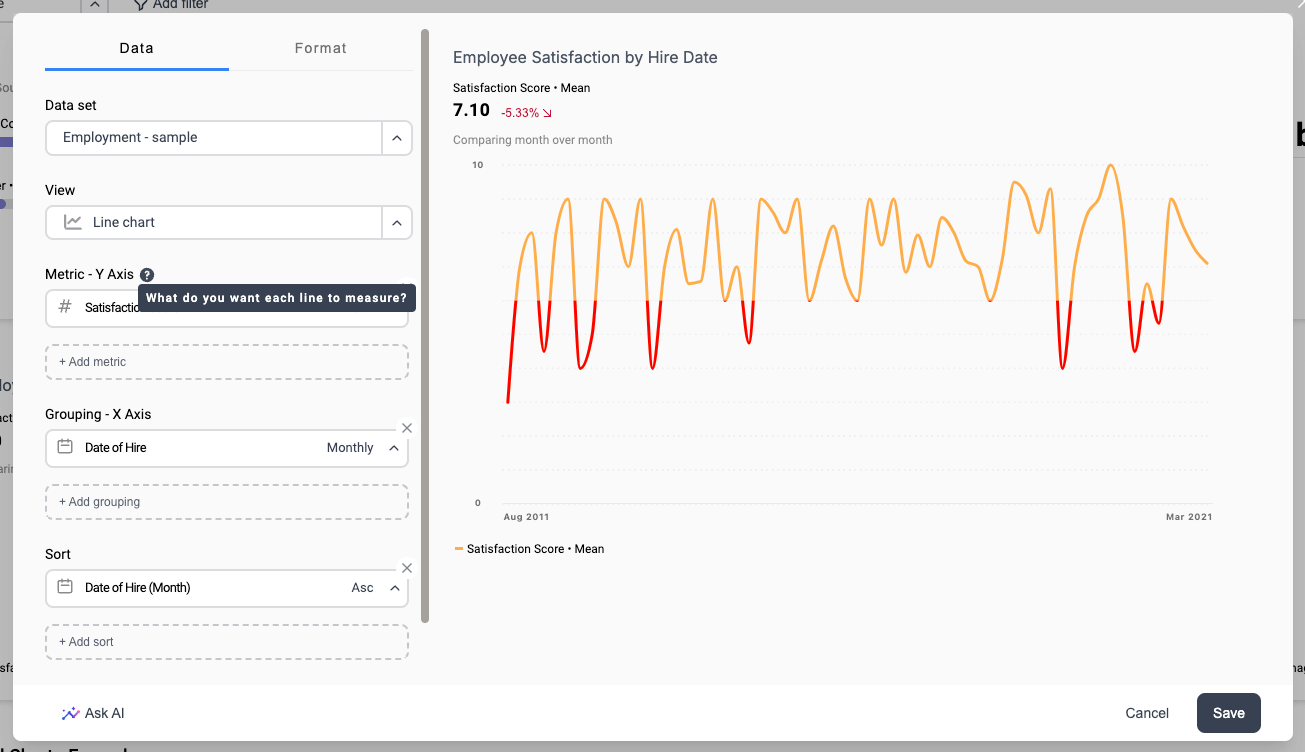The image size is (1305, 752).
Task: Click the Aug 2011 axis label
Action: click(526, 517)
